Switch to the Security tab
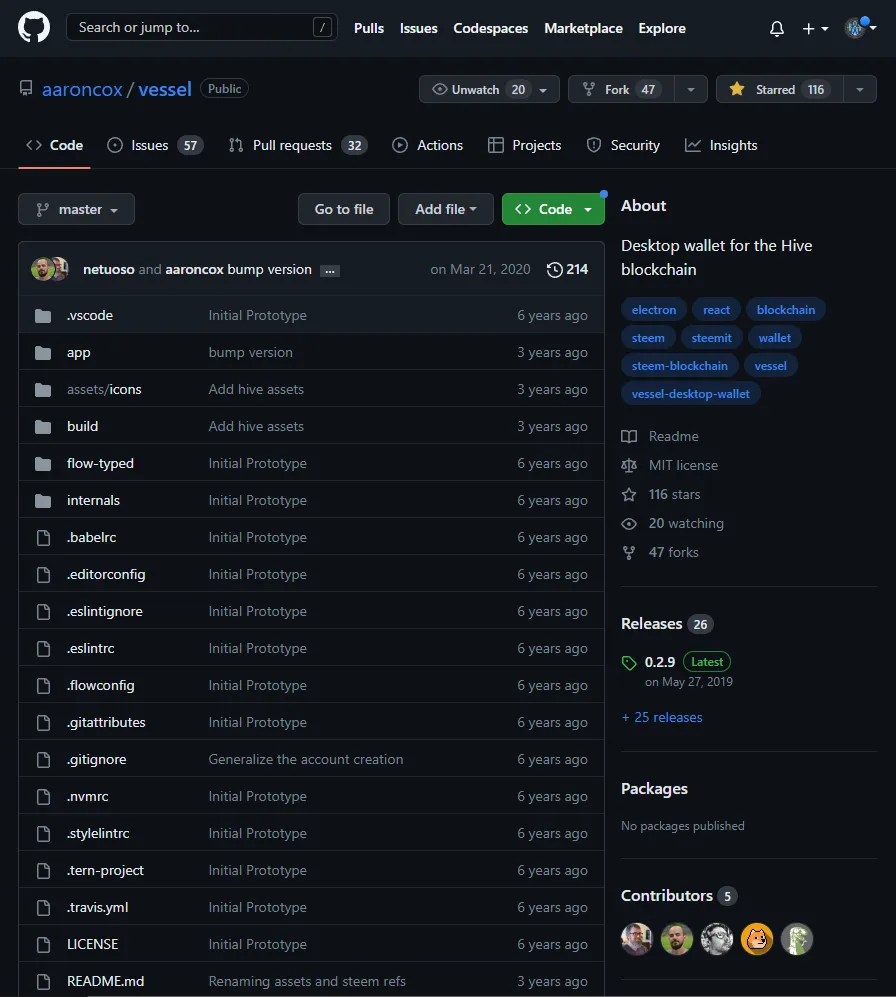896x997 pixels. click(x=623, y=146)
